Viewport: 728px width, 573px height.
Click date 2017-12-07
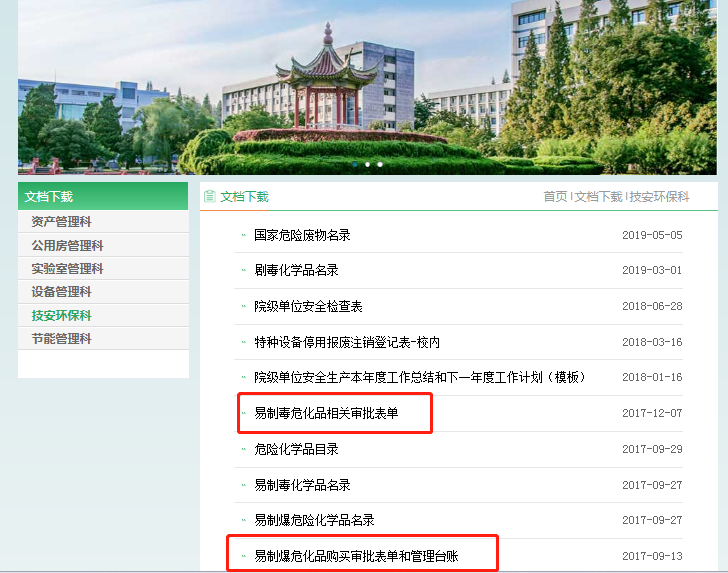(652, 413)
